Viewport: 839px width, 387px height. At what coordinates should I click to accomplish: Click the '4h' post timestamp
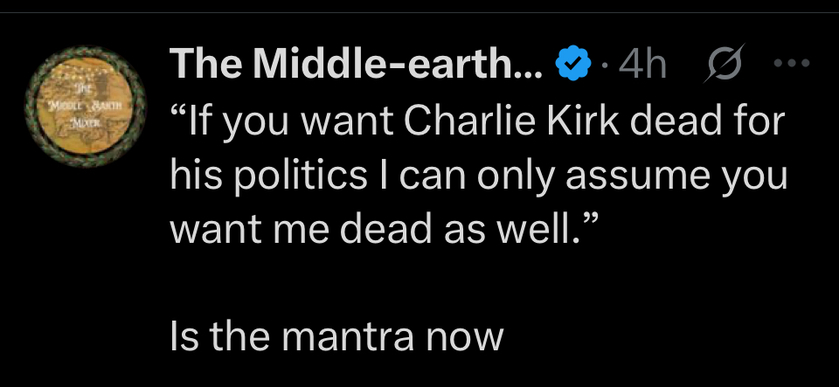tap(642, 64)
